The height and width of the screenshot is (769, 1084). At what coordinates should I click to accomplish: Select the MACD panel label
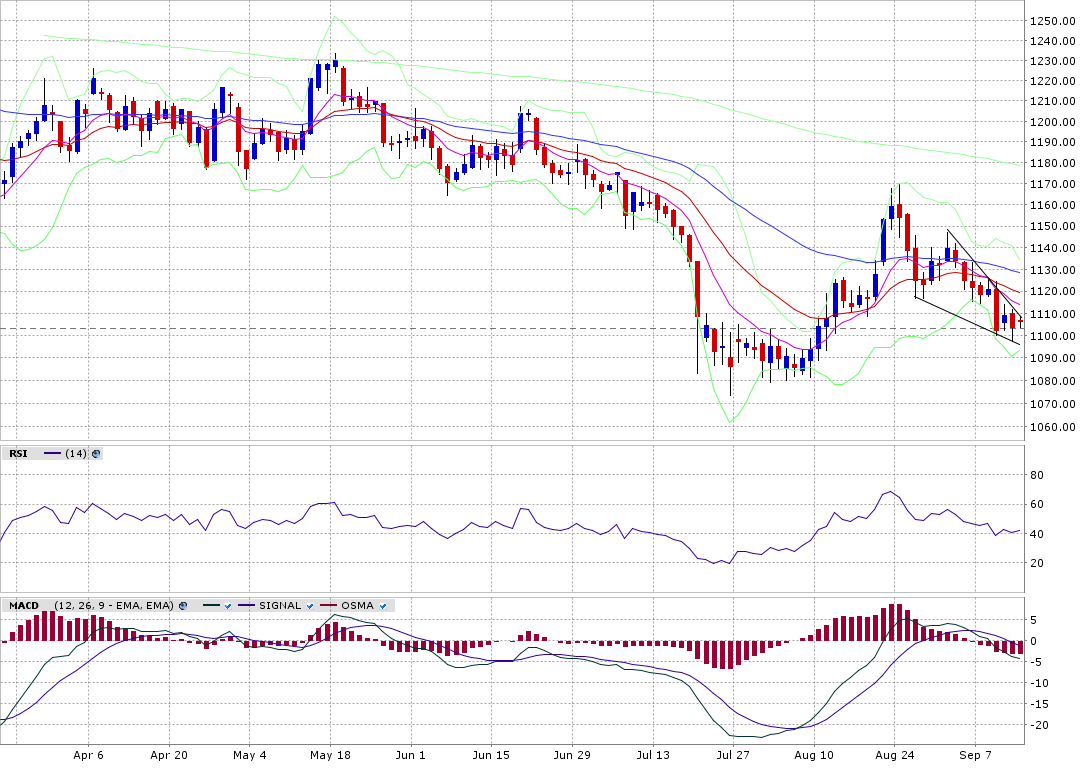coord(23,606)
